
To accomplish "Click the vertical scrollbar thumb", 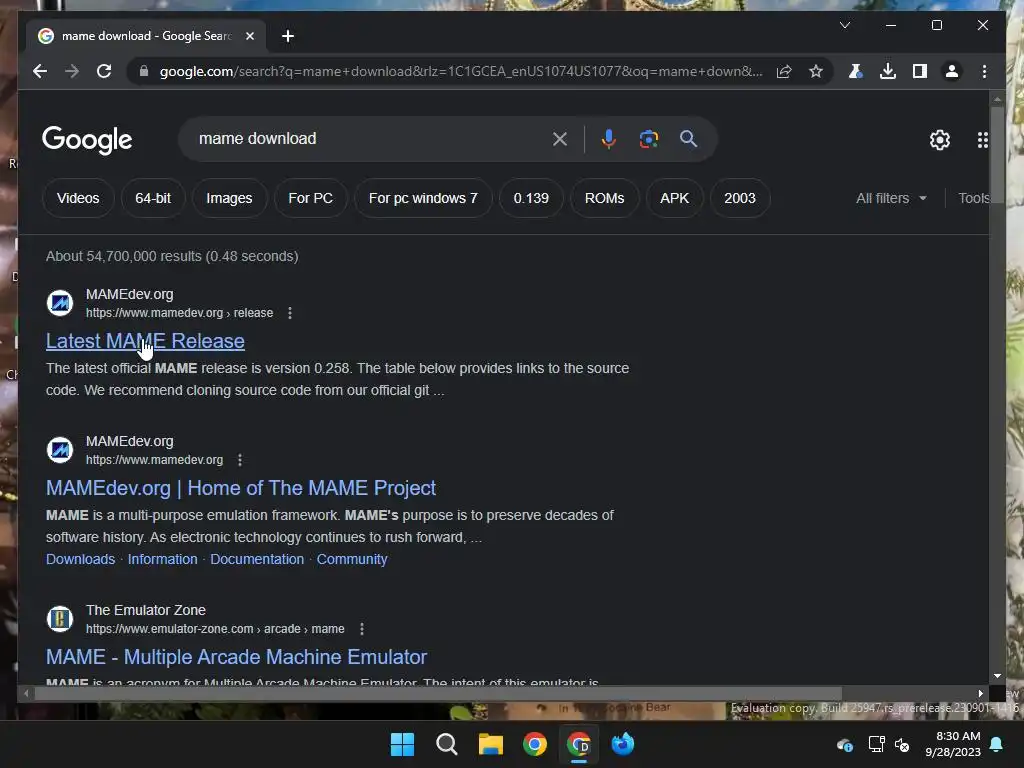I will coord(997,155).
